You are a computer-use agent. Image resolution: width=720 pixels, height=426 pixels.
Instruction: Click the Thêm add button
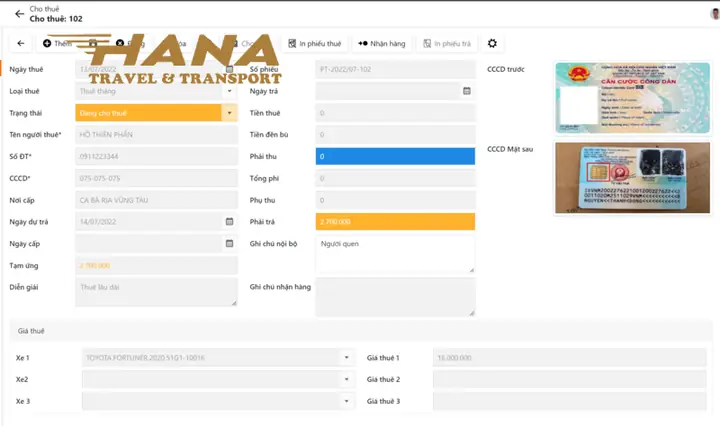click(x=58, y=44)
